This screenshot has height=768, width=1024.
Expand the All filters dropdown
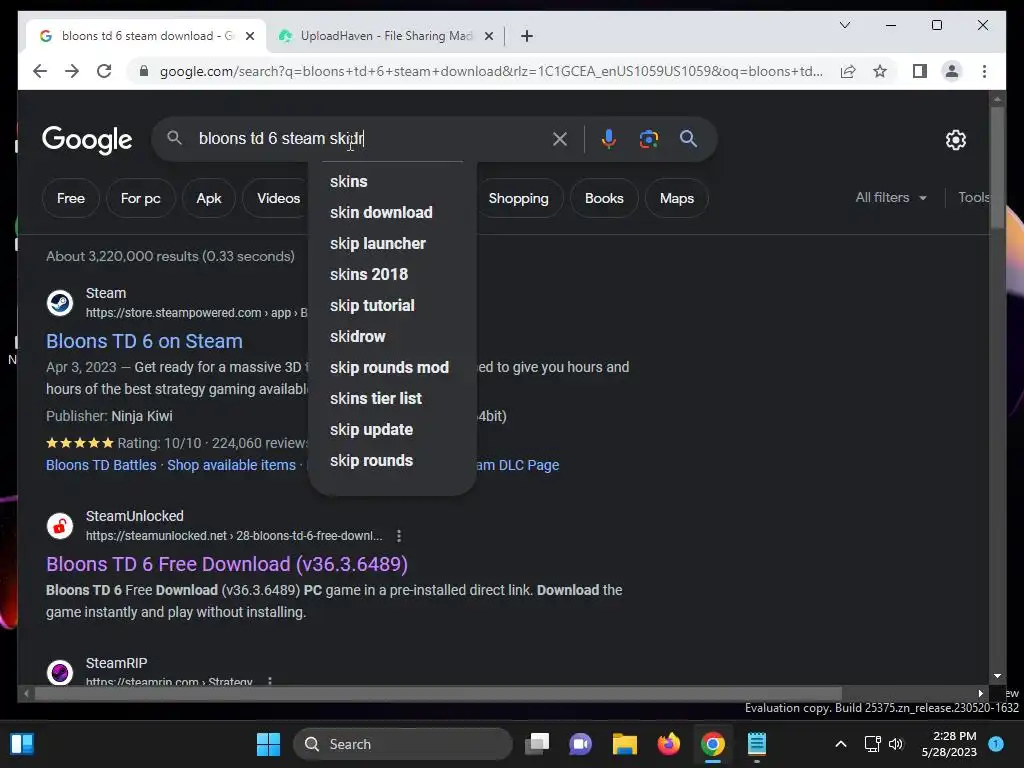tap(891, 197)
